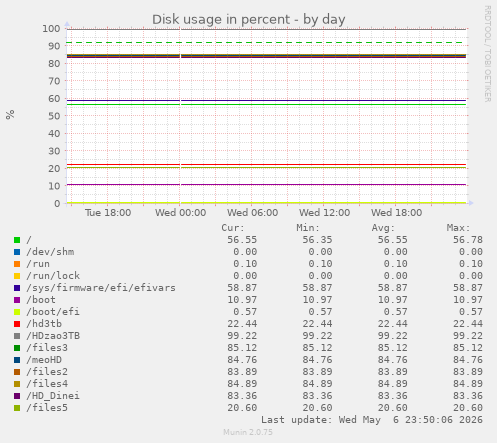497x443 pixels.
Task: Click the /sys/firmware/efi/efivars legend label
Action: click(x=101, y=288)
